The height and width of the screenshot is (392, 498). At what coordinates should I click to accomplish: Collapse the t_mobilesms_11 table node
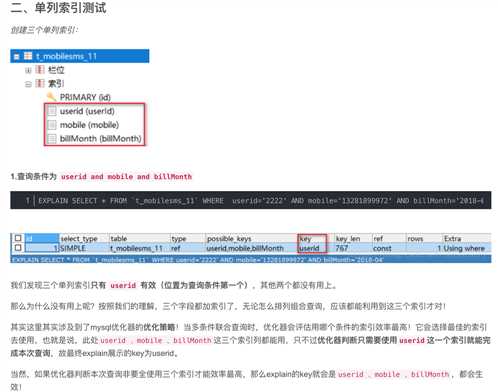[x=16, y=56]
